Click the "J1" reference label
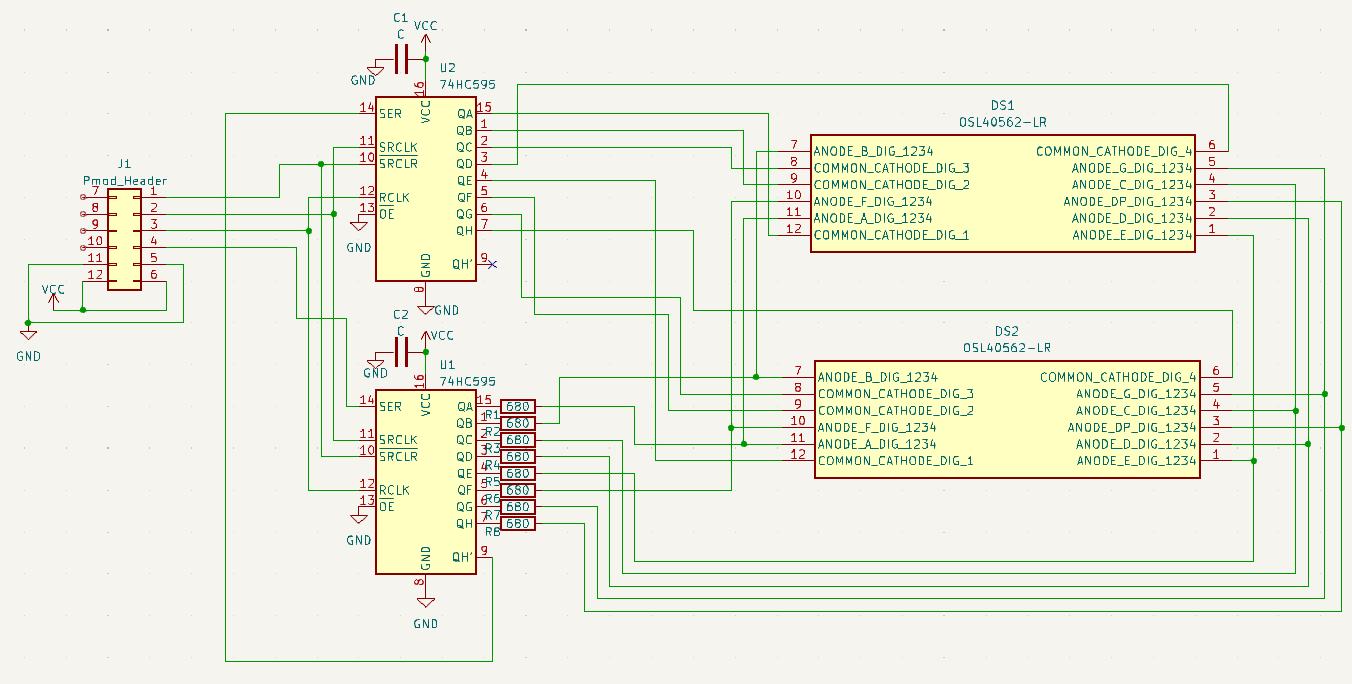Image resolution: width=1352 pixels, height=684 pixels. click(124, 163)
